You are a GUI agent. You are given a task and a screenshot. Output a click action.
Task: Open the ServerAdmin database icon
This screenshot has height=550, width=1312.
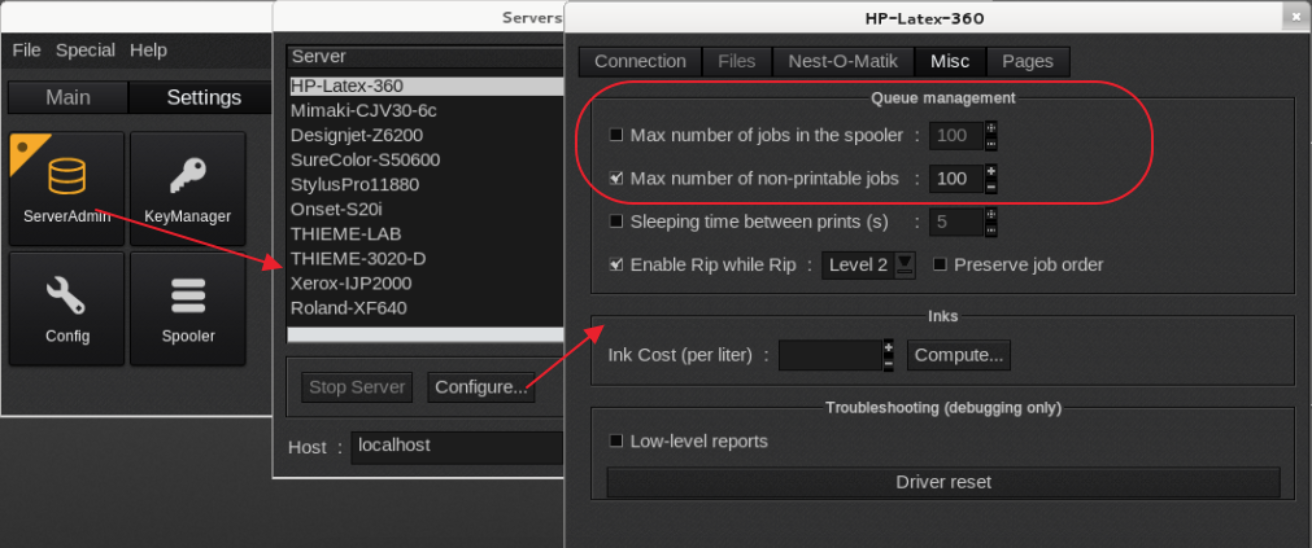point(67,178)
